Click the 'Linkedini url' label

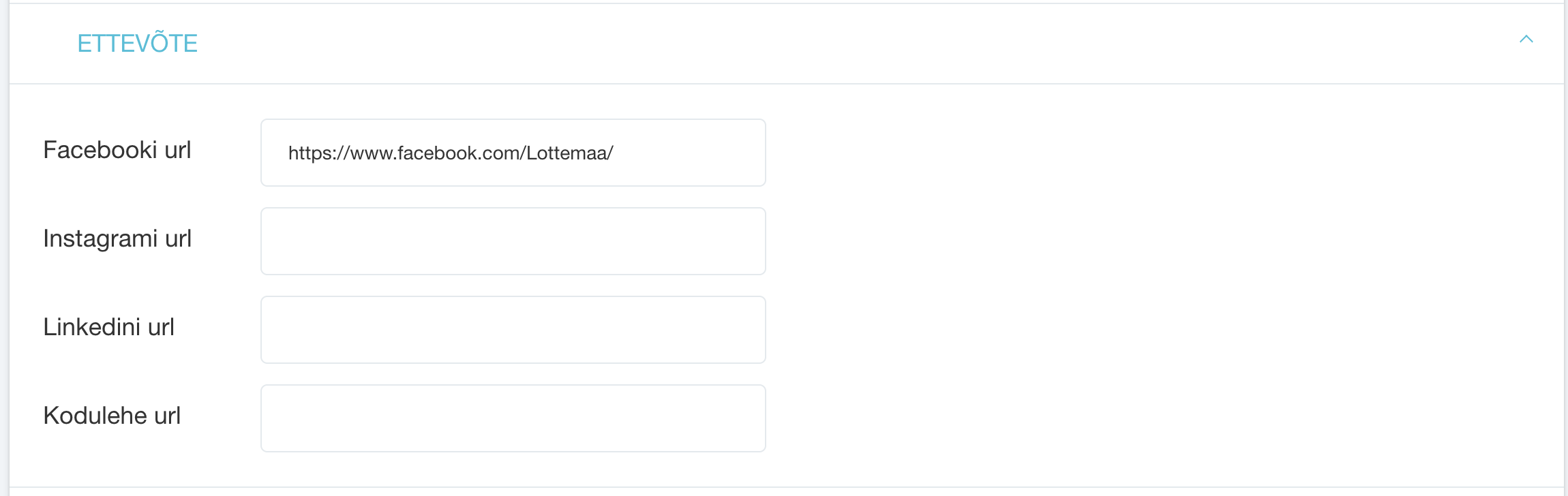(x=108, y=327)
